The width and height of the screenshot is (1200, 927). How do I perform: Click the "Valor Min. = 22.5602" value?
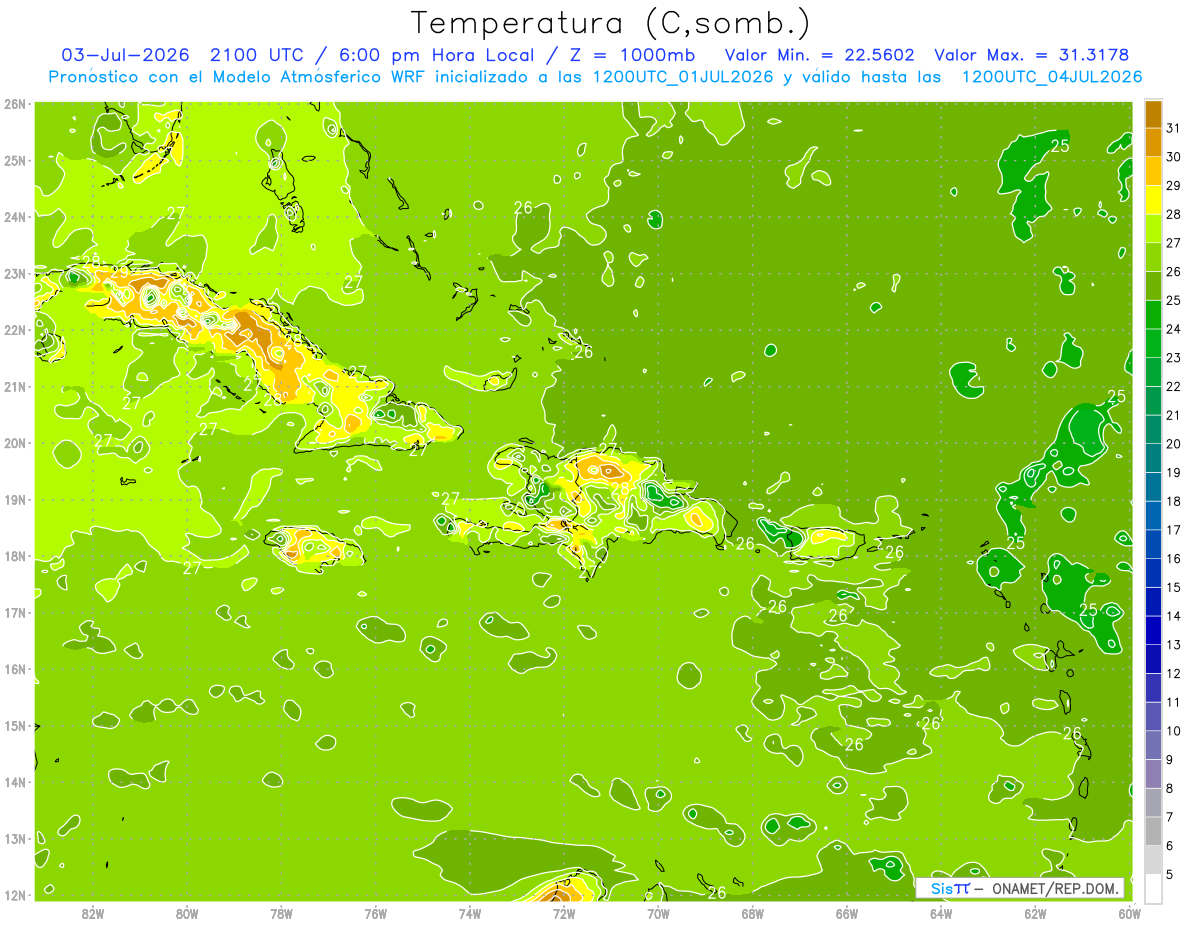tap(819, 55)
